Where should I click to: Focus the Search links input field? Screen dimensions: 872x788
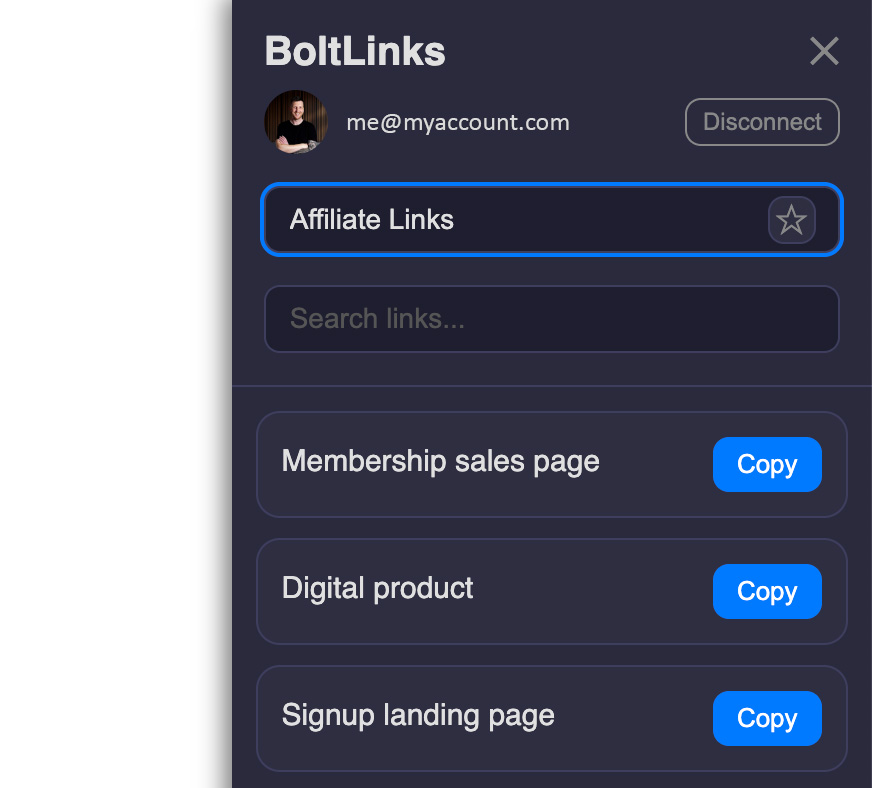[x=552, y=319]
